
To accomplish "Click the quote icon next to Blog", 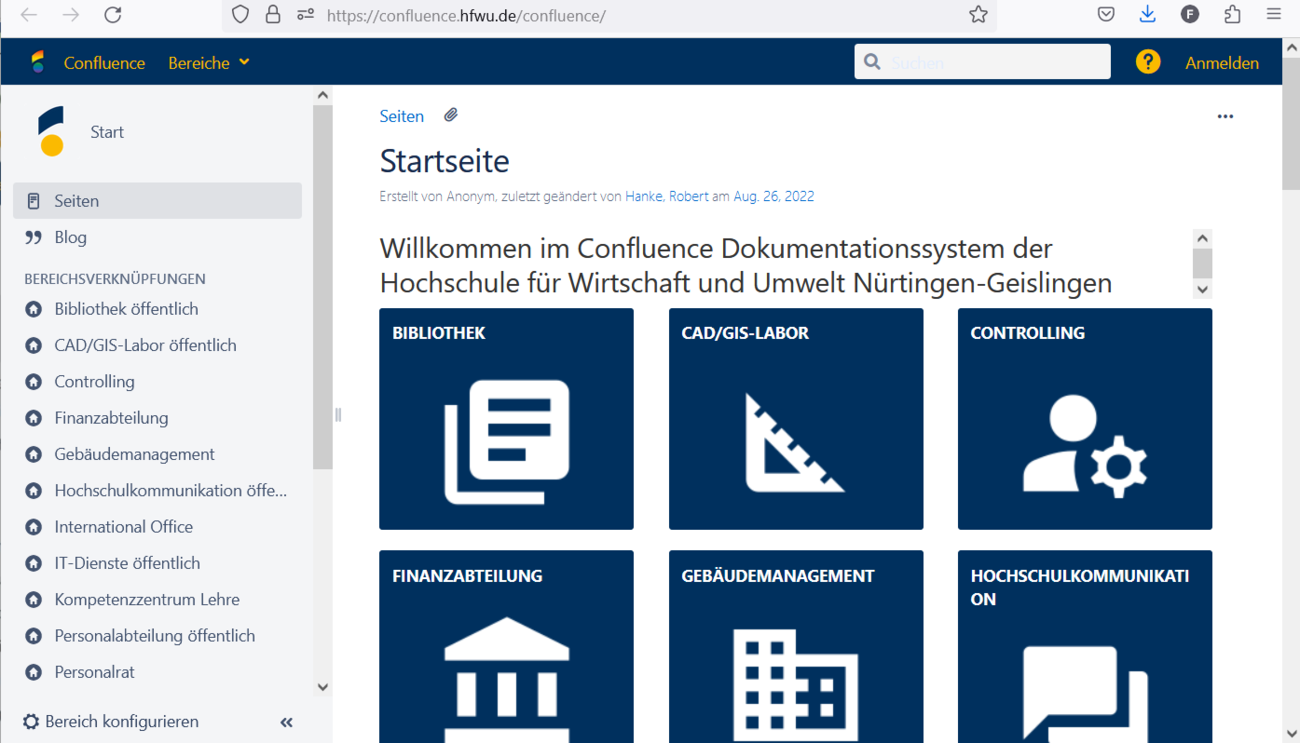I will pyautogui.click(x=34, y=238).
